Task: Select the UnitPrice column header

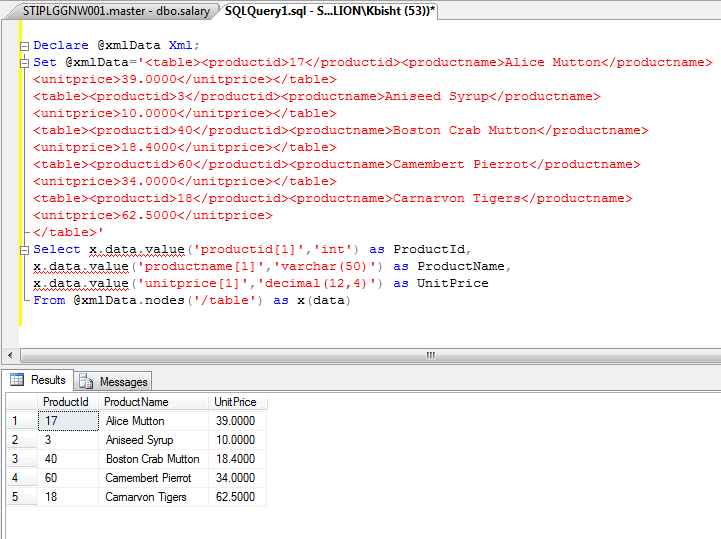Action: (238, 402)
